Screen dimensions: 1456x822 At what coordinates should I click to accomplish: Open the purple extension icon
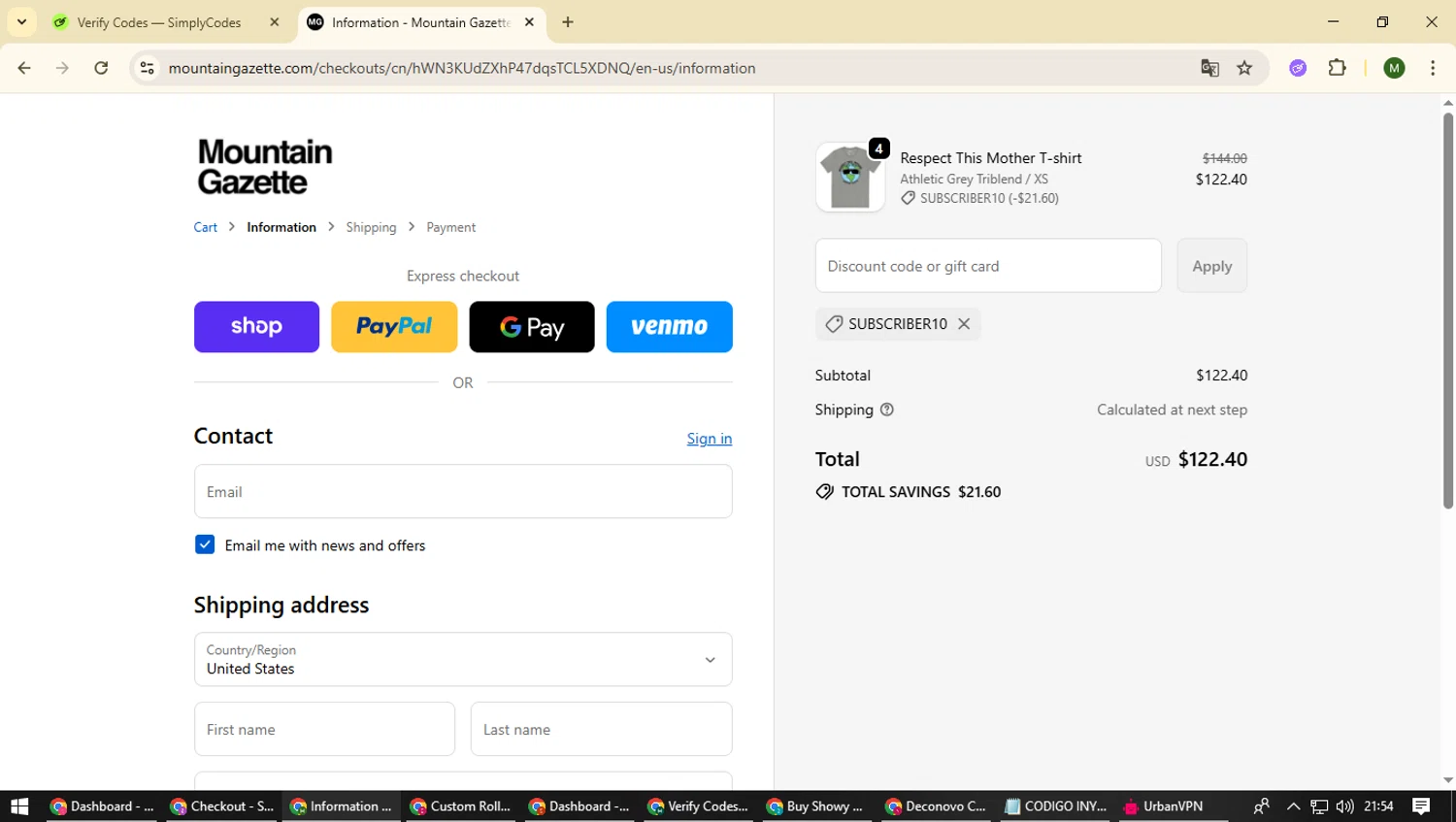point(1298,68)
